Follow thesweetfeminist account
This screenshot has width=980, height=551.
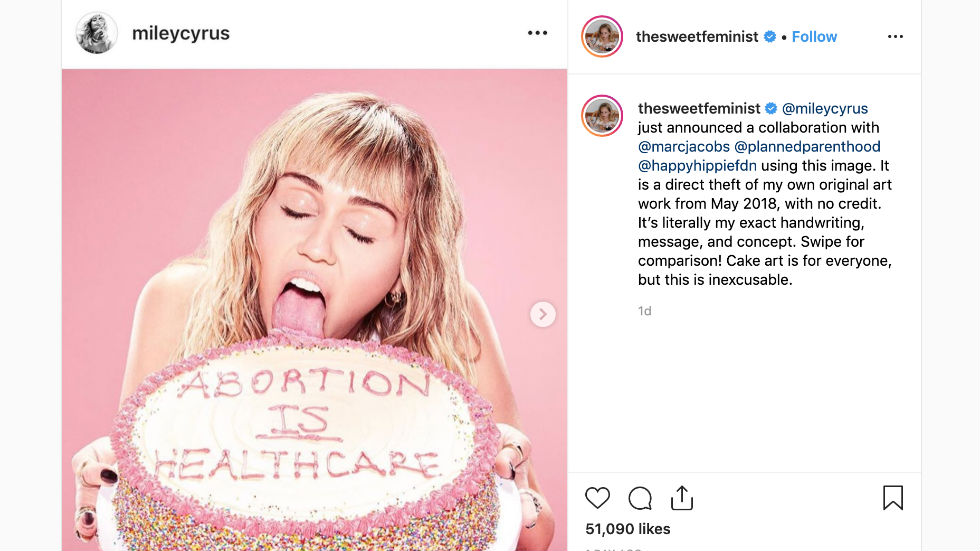[814, 37]
